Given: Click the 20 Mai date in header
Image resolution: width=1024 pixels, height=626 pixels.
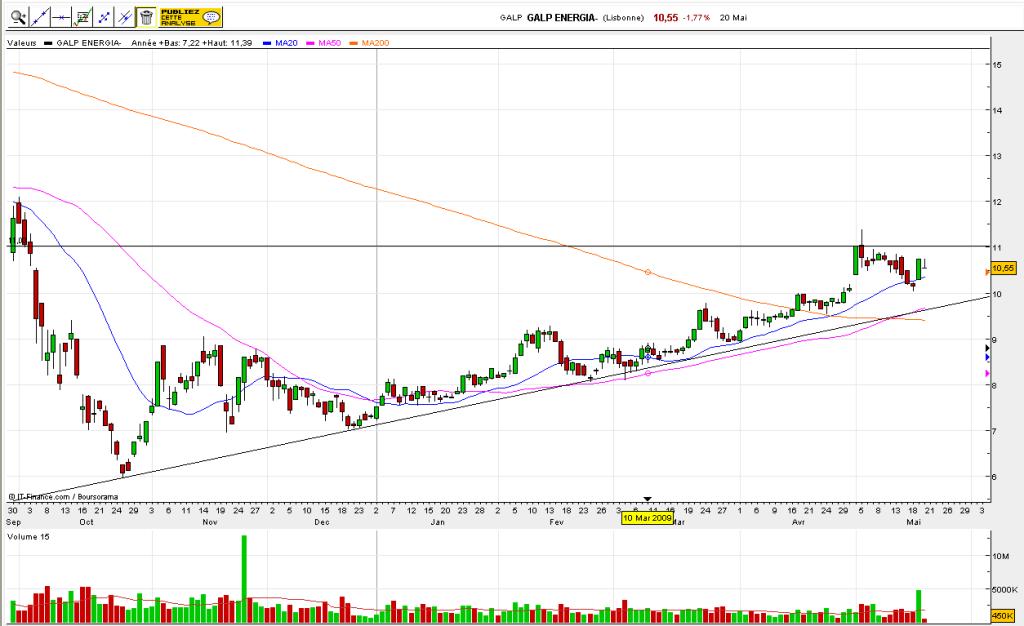Looking at the screenshot, I should coord(733,18).
